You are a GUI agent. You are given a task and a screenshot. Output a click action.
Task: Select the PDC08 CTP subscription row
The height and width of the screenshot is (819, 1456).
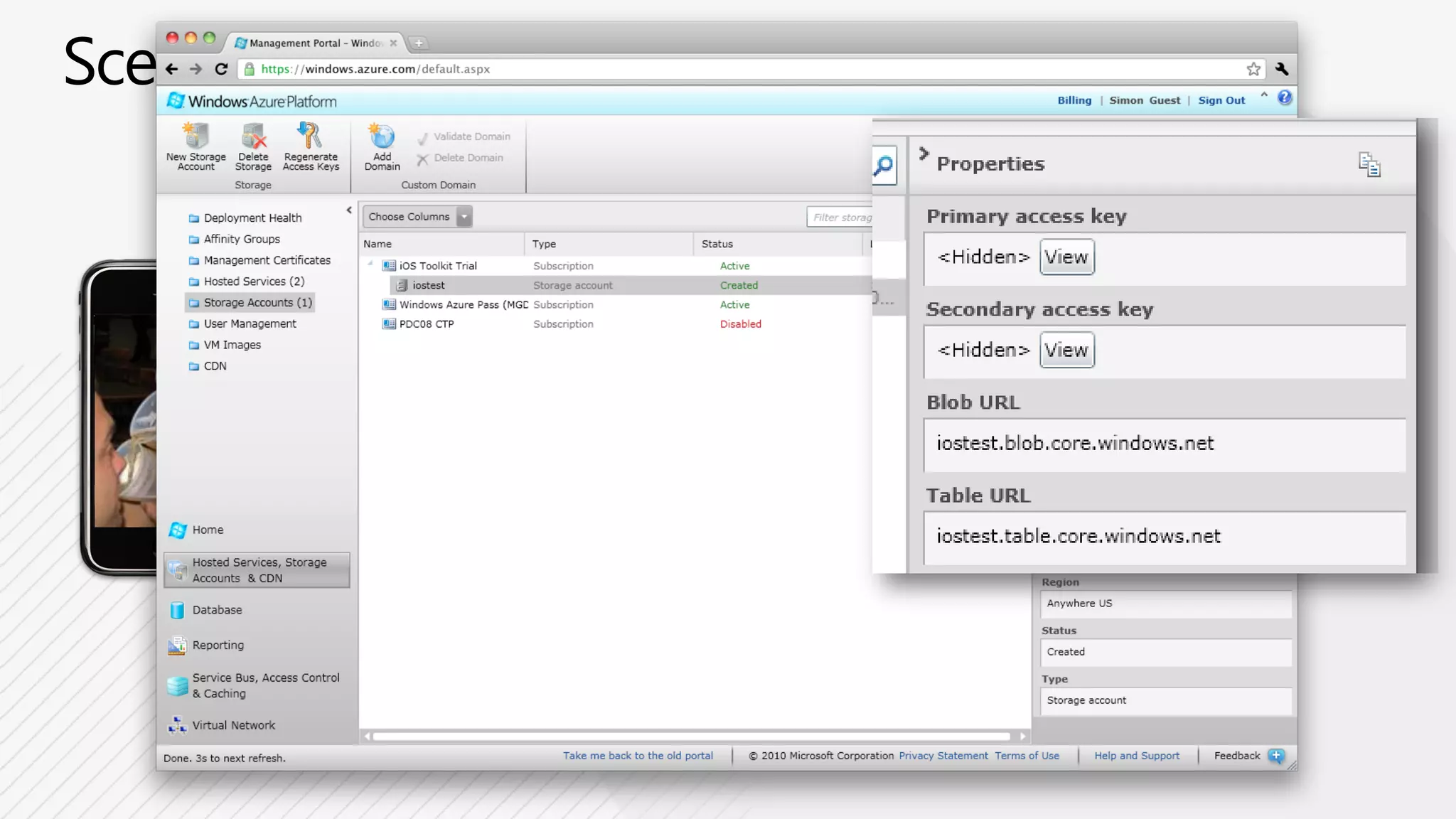[616, 323]
